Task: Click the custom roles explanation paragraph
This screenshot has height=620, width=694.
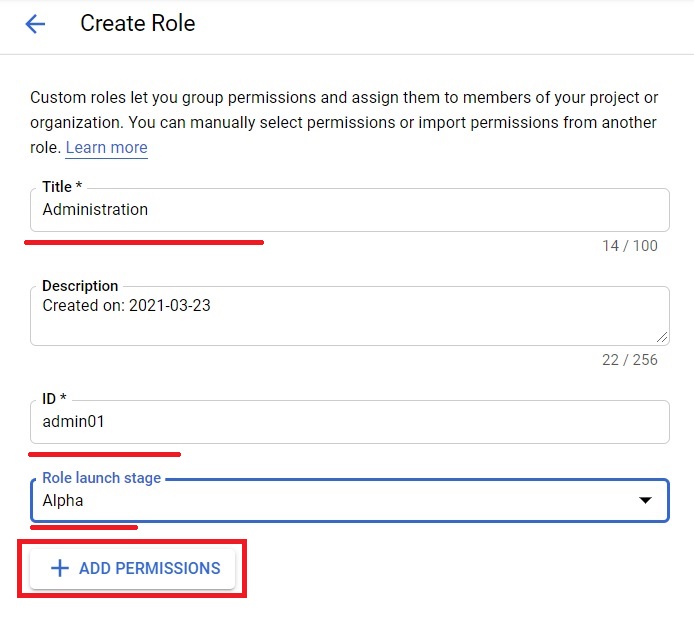Action: click(344, 123)
